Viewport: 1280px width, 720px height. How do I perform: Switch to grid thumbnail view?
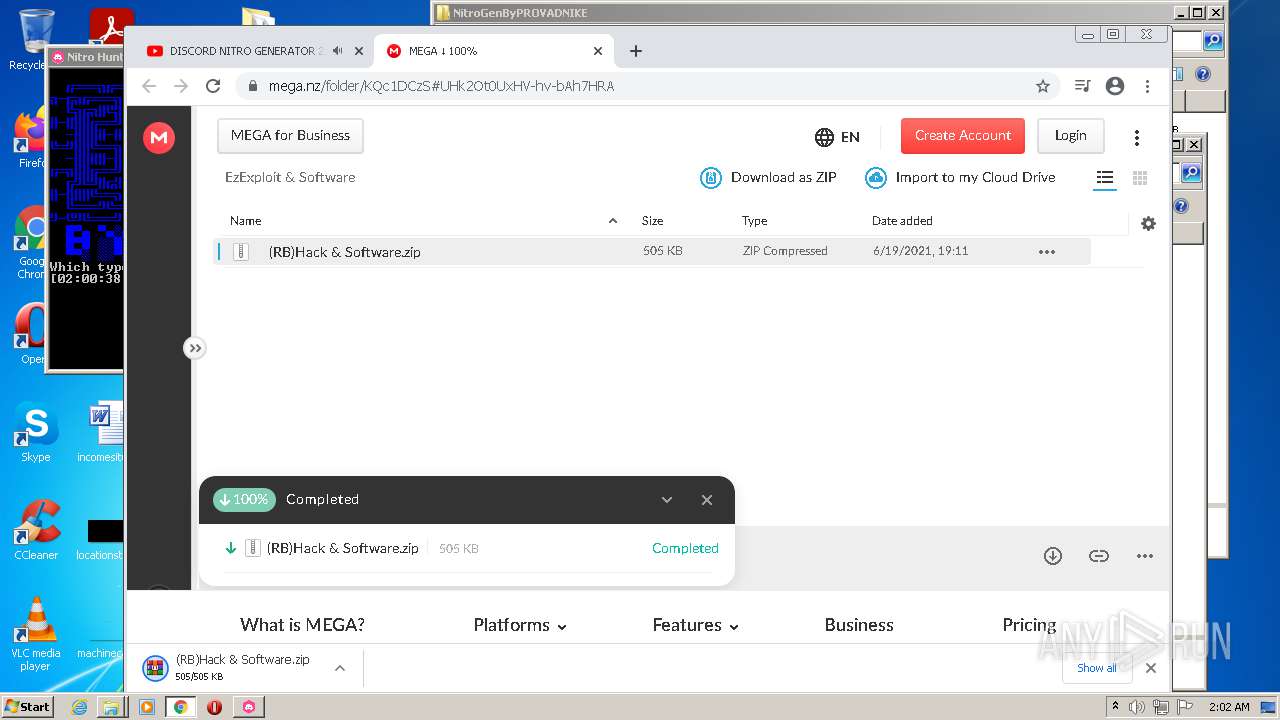click(x=1139, y=178)
